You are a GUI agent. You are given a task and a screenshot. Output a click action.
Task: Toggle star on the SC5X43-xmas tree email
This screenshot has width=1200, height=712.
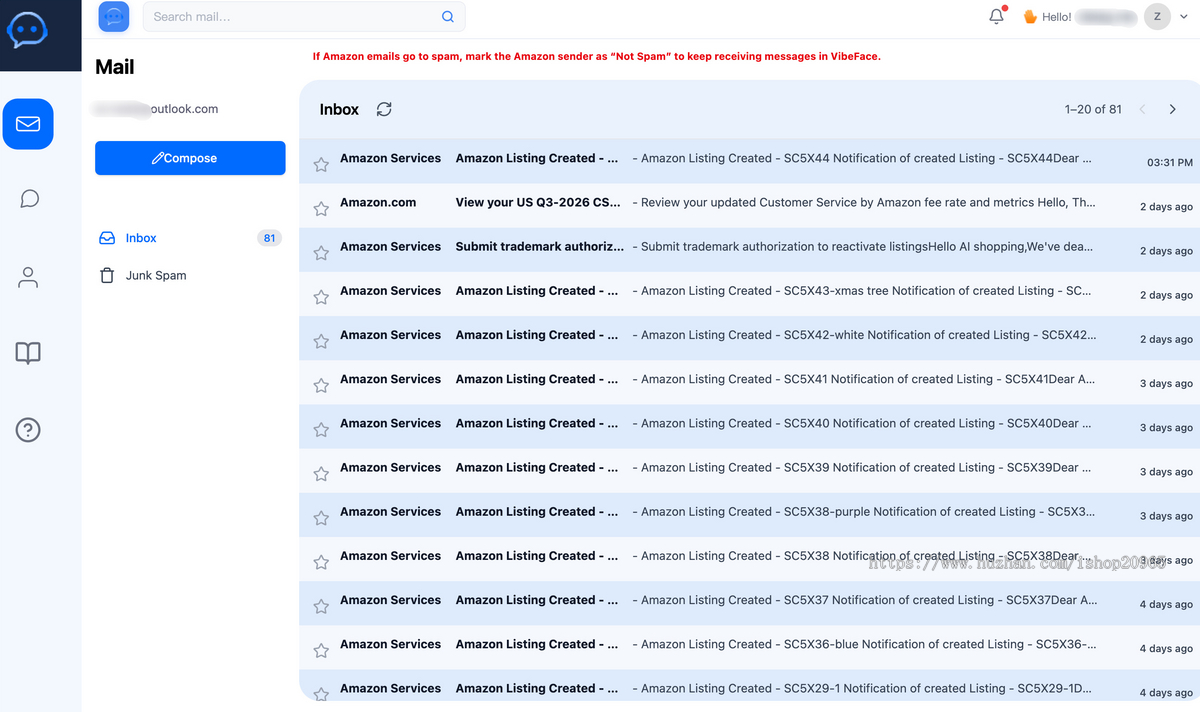click(x=321, y=296)
